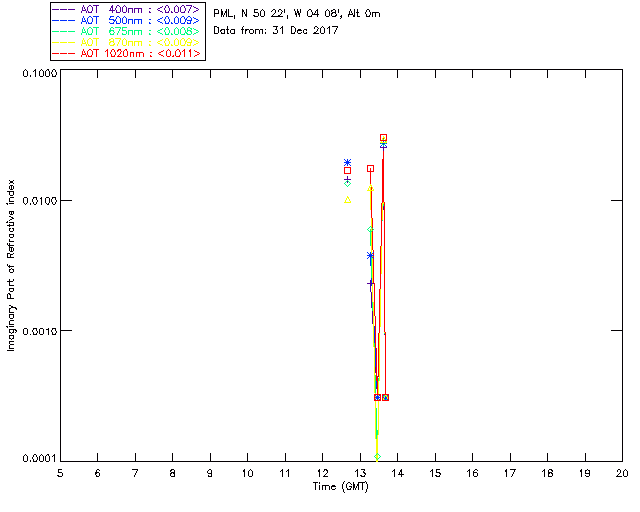This screenshot has height=512, width=640.
Task: Select the isolated green diamond marker before 13 GMT
Action: point(347,184)
